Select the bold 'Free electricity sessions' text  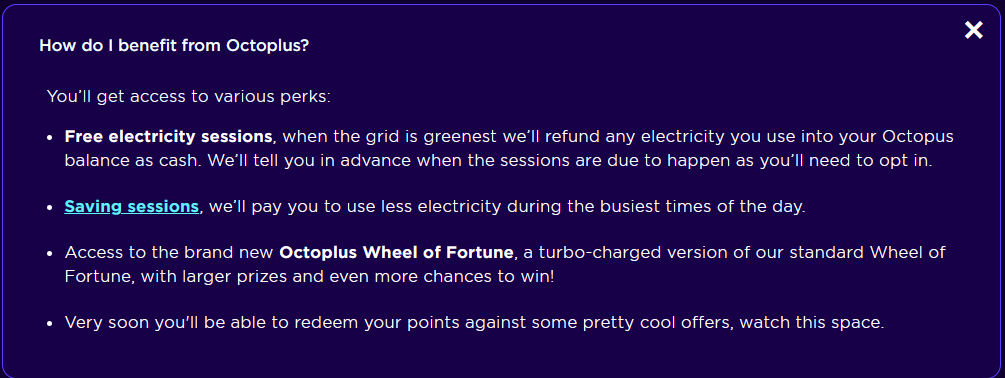pyautogui.click(x=168, y=136)
